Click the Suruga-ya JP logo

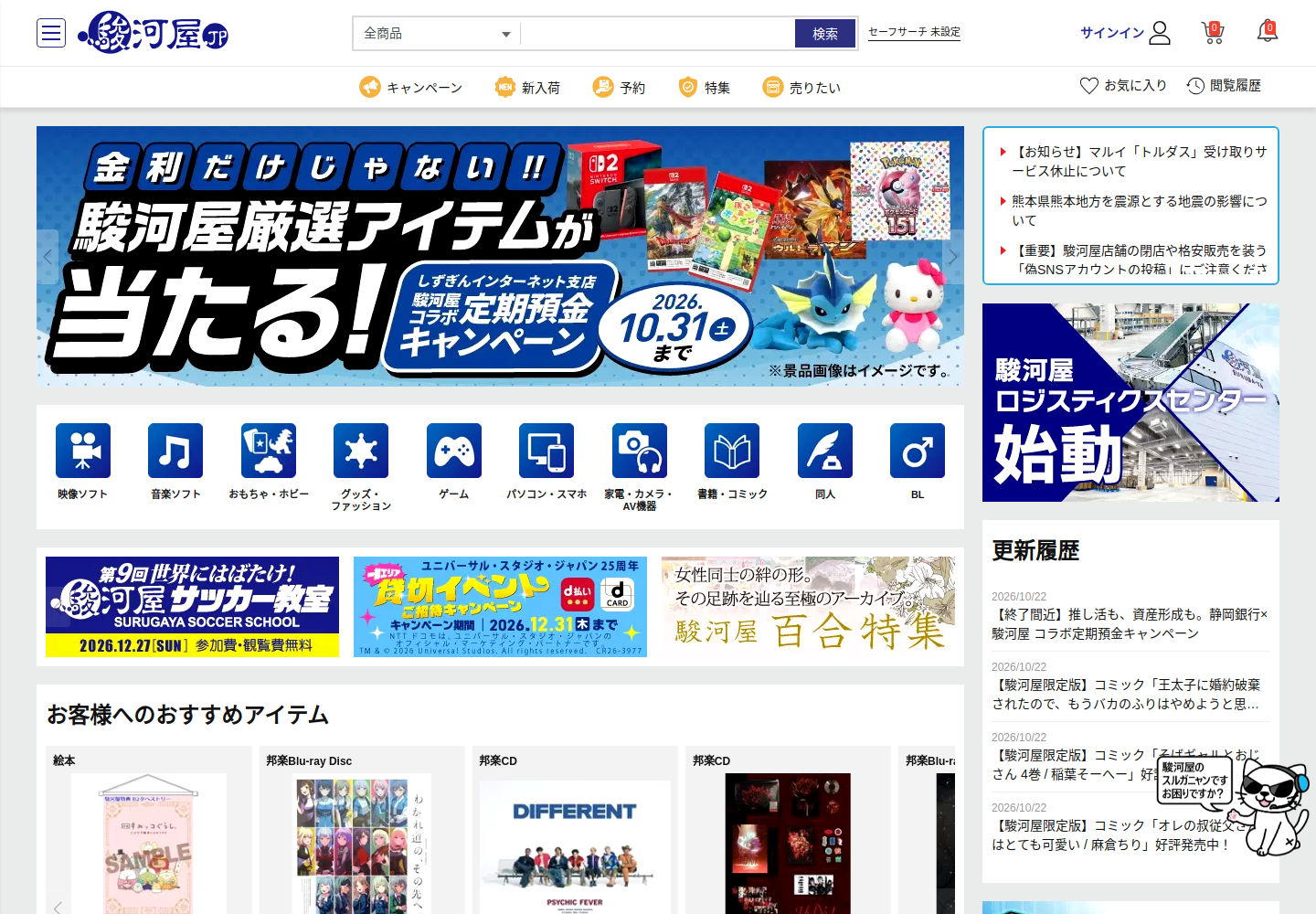[153, 33]
